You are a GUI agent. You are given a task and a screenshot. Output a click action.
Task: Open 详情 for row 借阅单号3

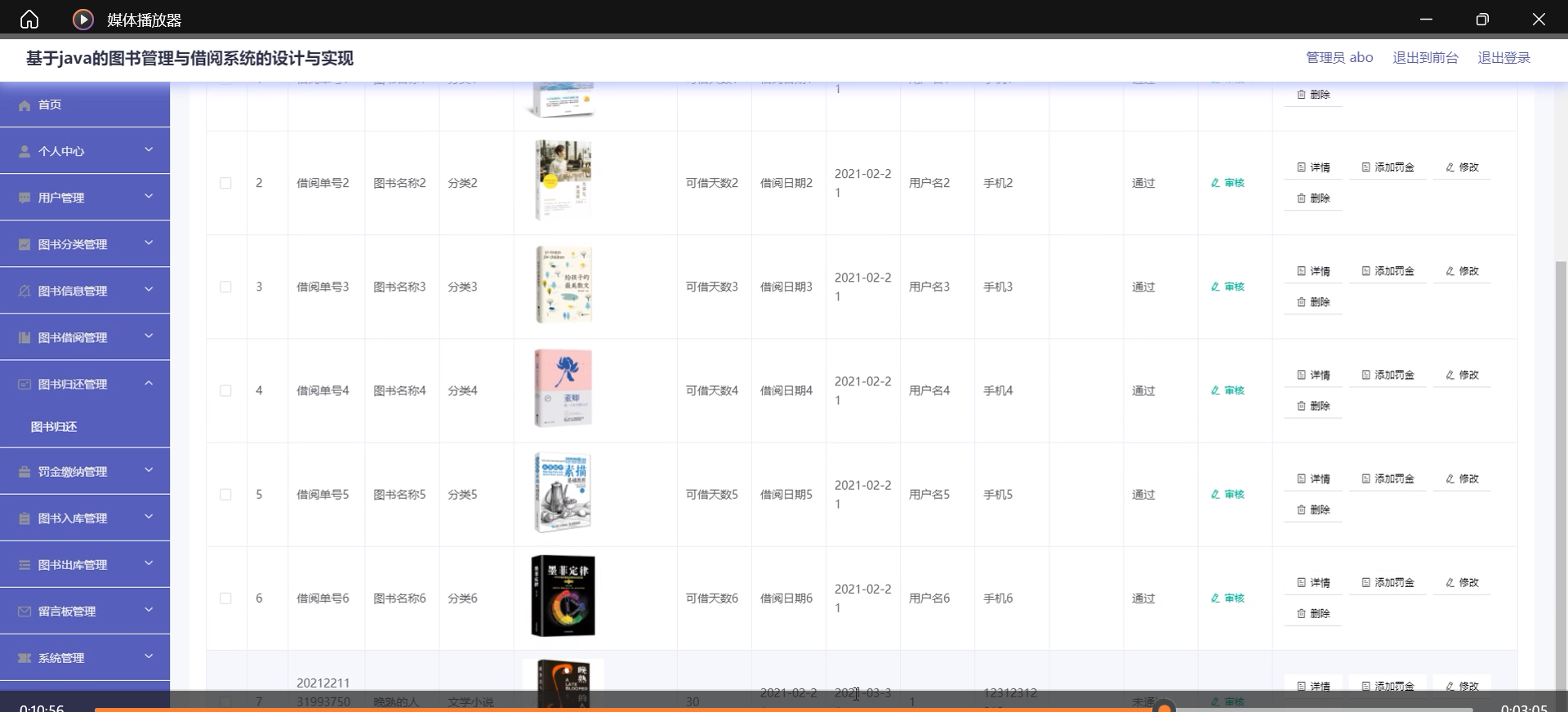click(1313, 271)
